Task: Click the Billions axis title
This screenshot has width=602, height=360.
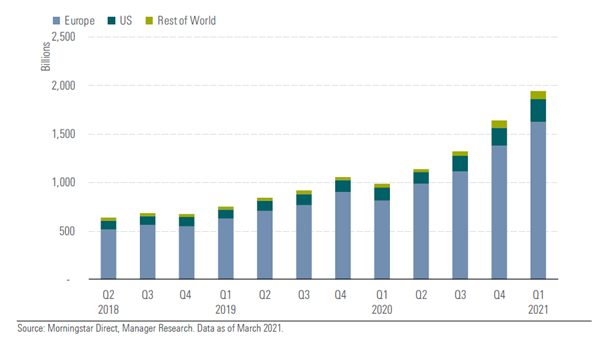Action: pyautogui.click(x=46, y=56)
